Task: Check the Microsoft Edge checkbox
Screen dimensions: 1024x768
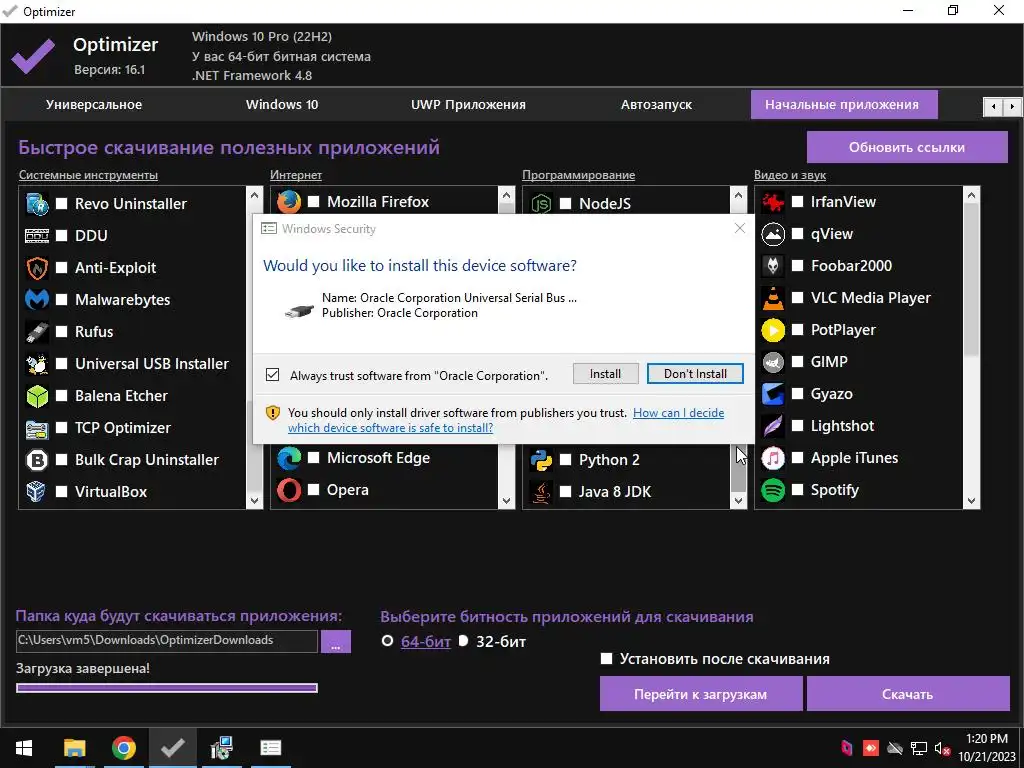Action: coord(314,458)
